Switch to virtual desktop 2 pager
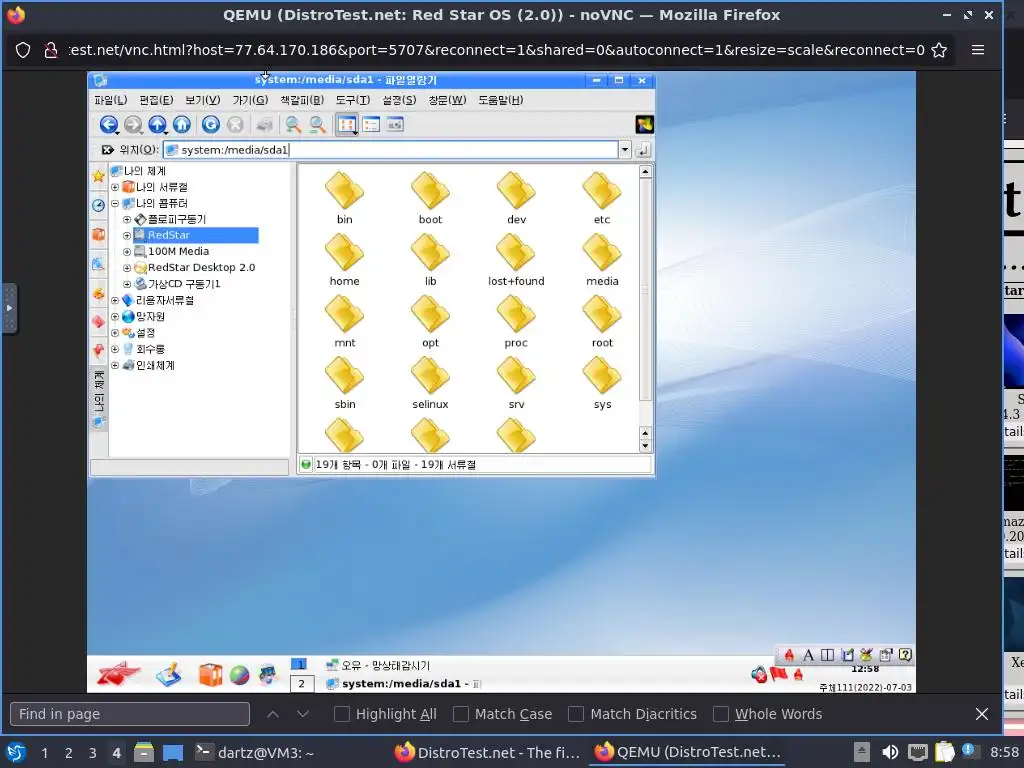This screenshot has height=768, width=1024. pos(301,684)
